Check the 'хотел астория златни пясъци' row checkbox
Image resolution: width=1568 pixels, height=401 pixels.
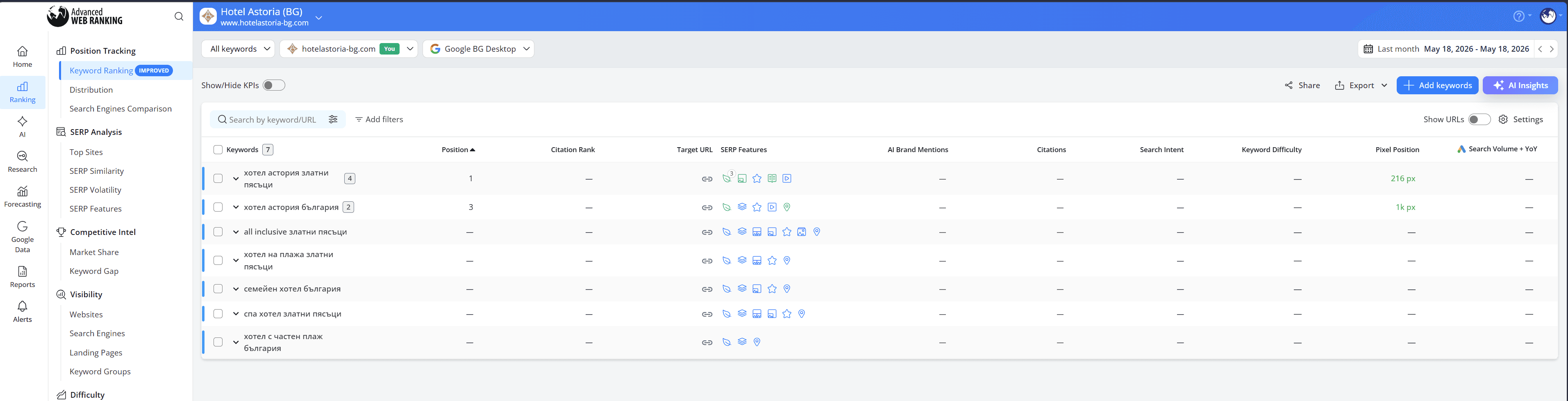tap(218, 178)
